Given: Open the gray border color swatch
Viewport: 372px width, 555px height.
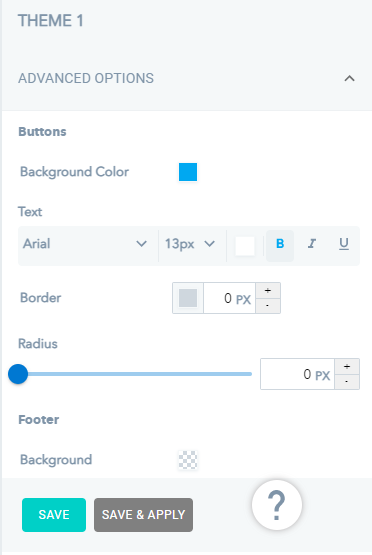Looking at the screenshot, I should point(188,298).
